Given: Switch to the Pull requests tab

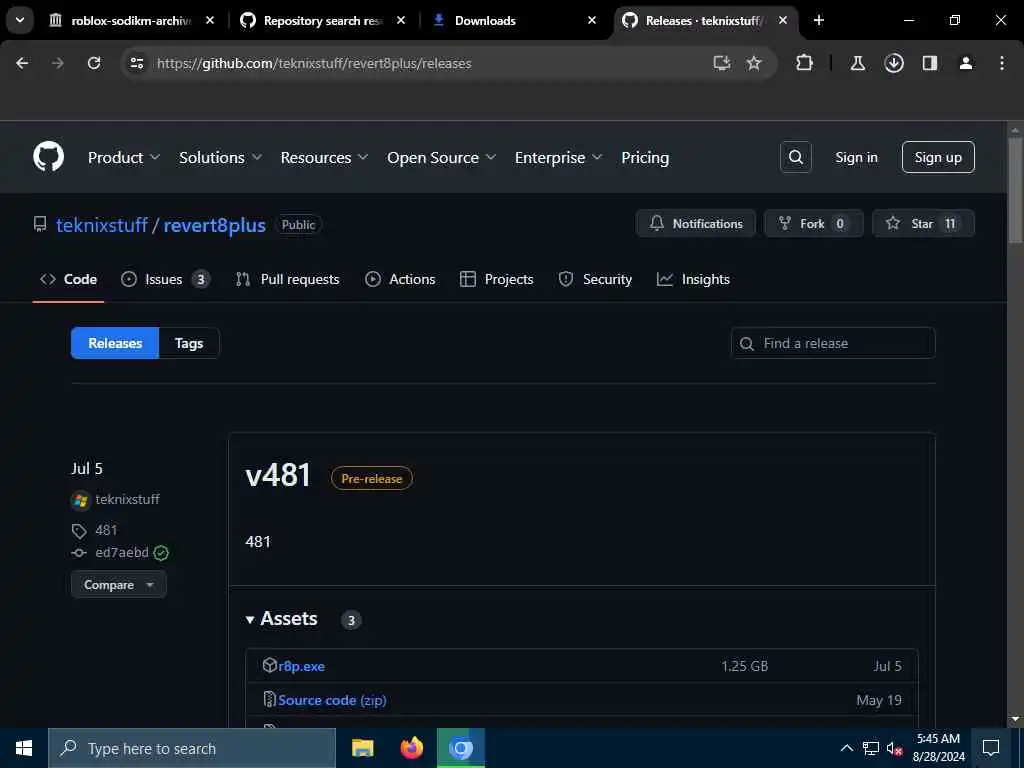Looking at the screenshot, I should pos(287,279).
